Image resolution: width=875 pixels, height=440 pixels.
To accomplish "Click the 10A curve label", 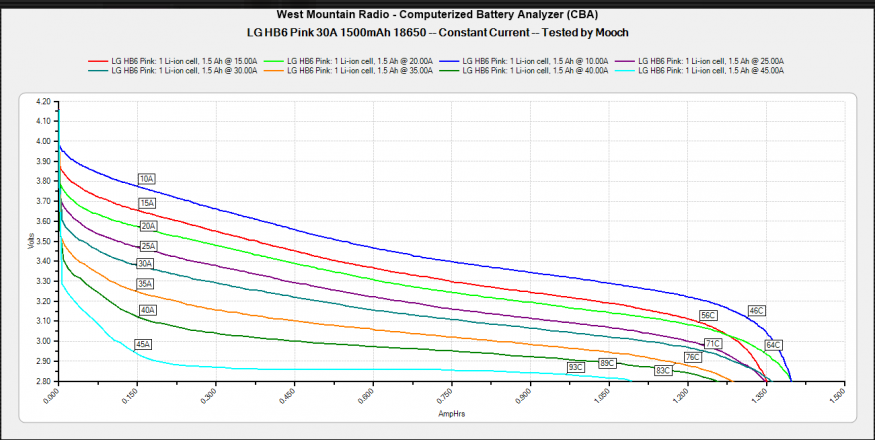I will (x=147, y=179).
